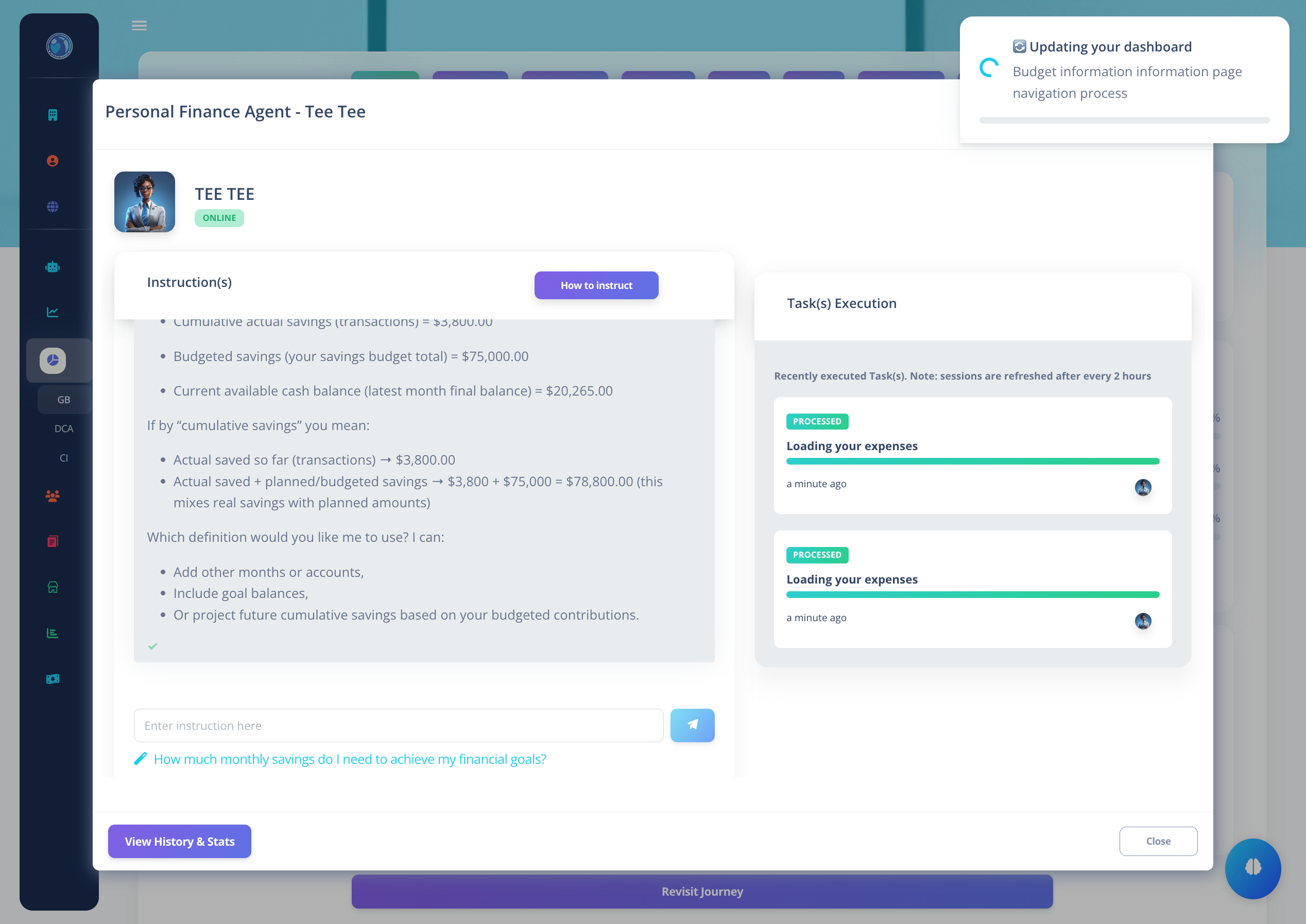Viewport: 1306px width, 924px height.
Task: Open the red news articles icon
Action: [53, 542]
